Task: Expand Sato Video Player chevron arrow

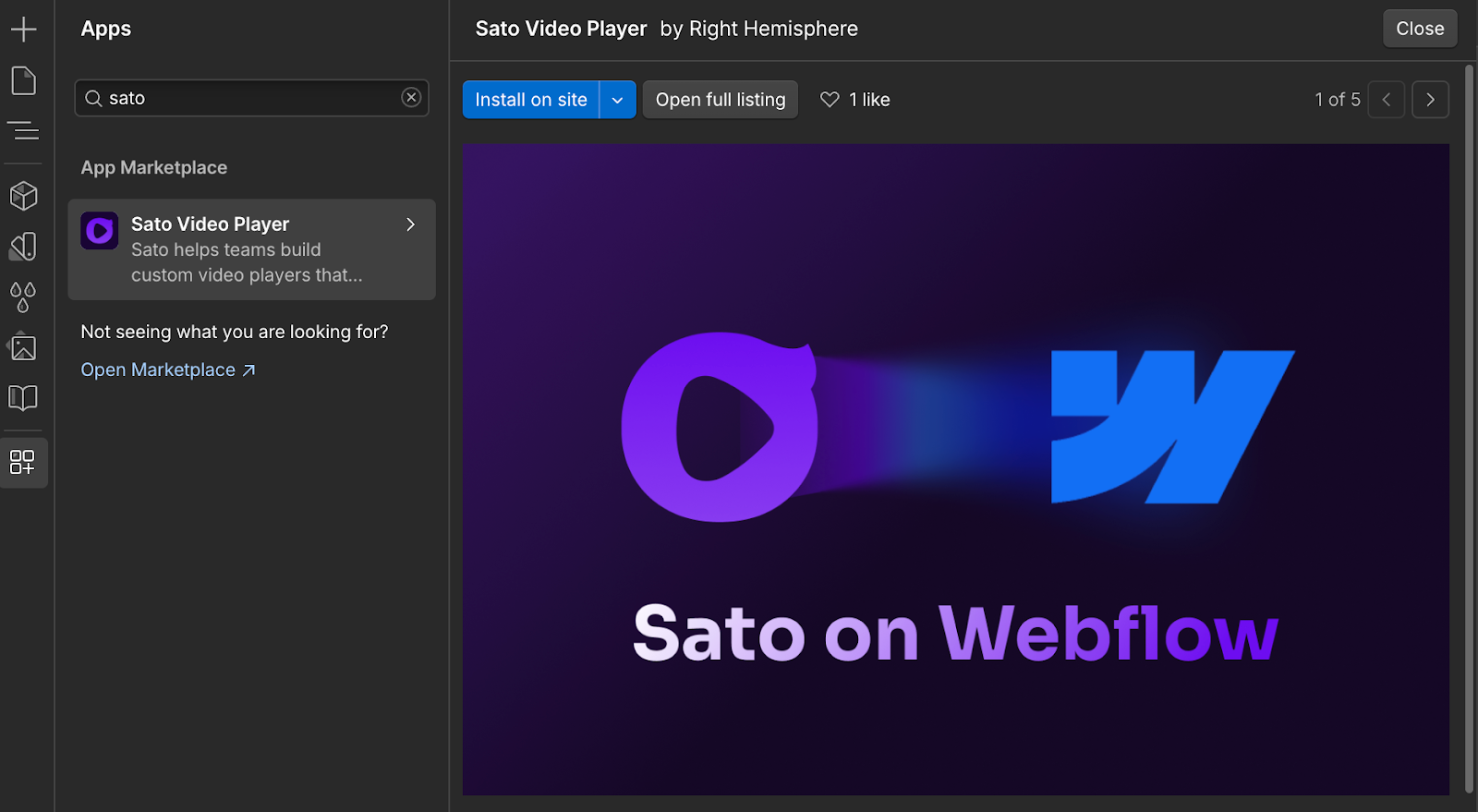Action: [411, 224]
